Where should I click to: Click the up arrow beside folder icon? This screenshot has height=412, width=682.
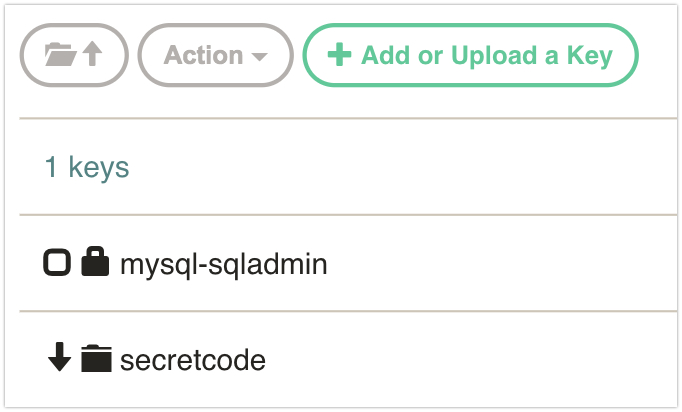pos(92,54)
